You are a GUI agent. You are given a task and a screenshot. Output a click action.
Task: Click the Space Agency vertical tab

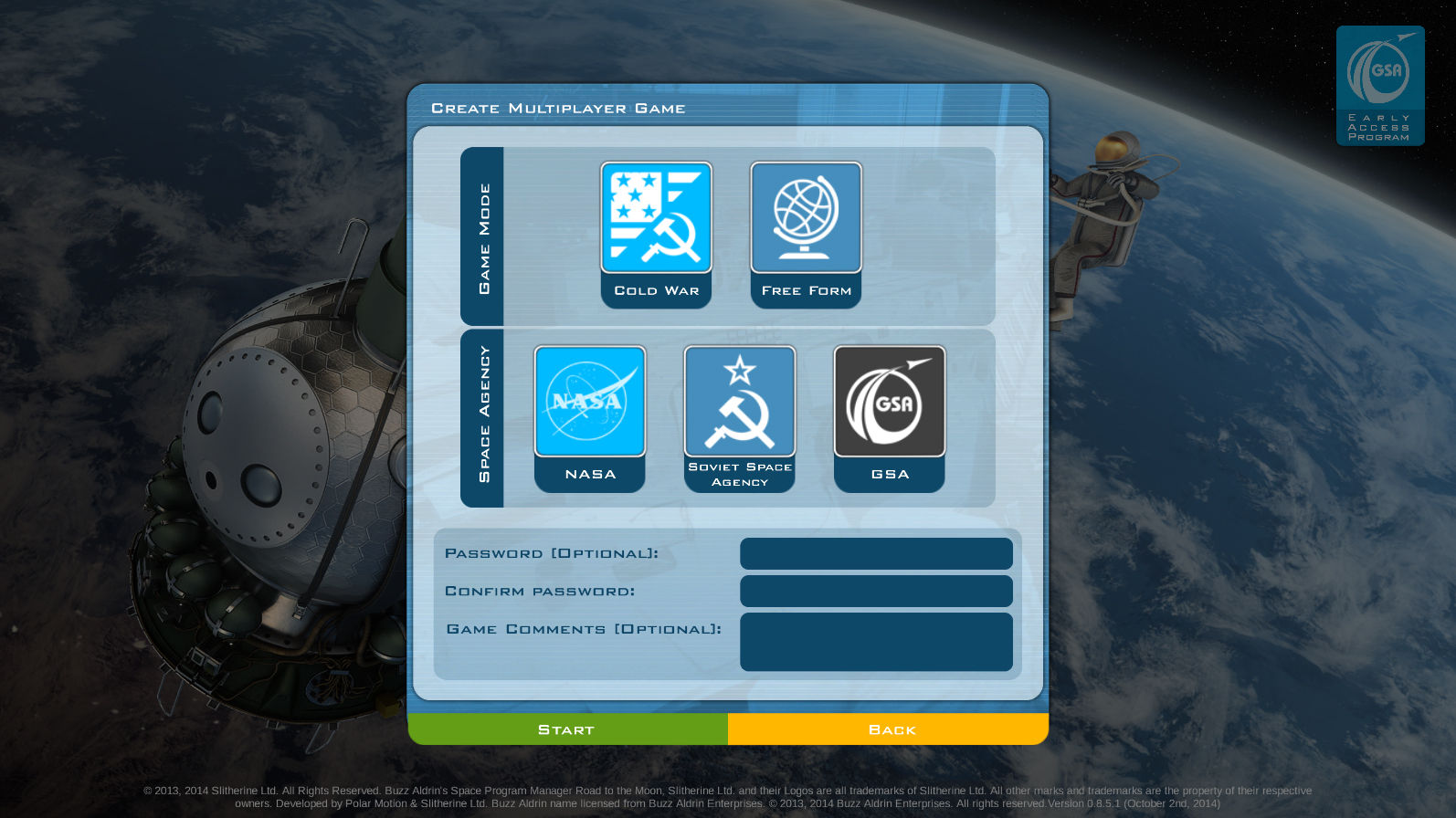483,418
